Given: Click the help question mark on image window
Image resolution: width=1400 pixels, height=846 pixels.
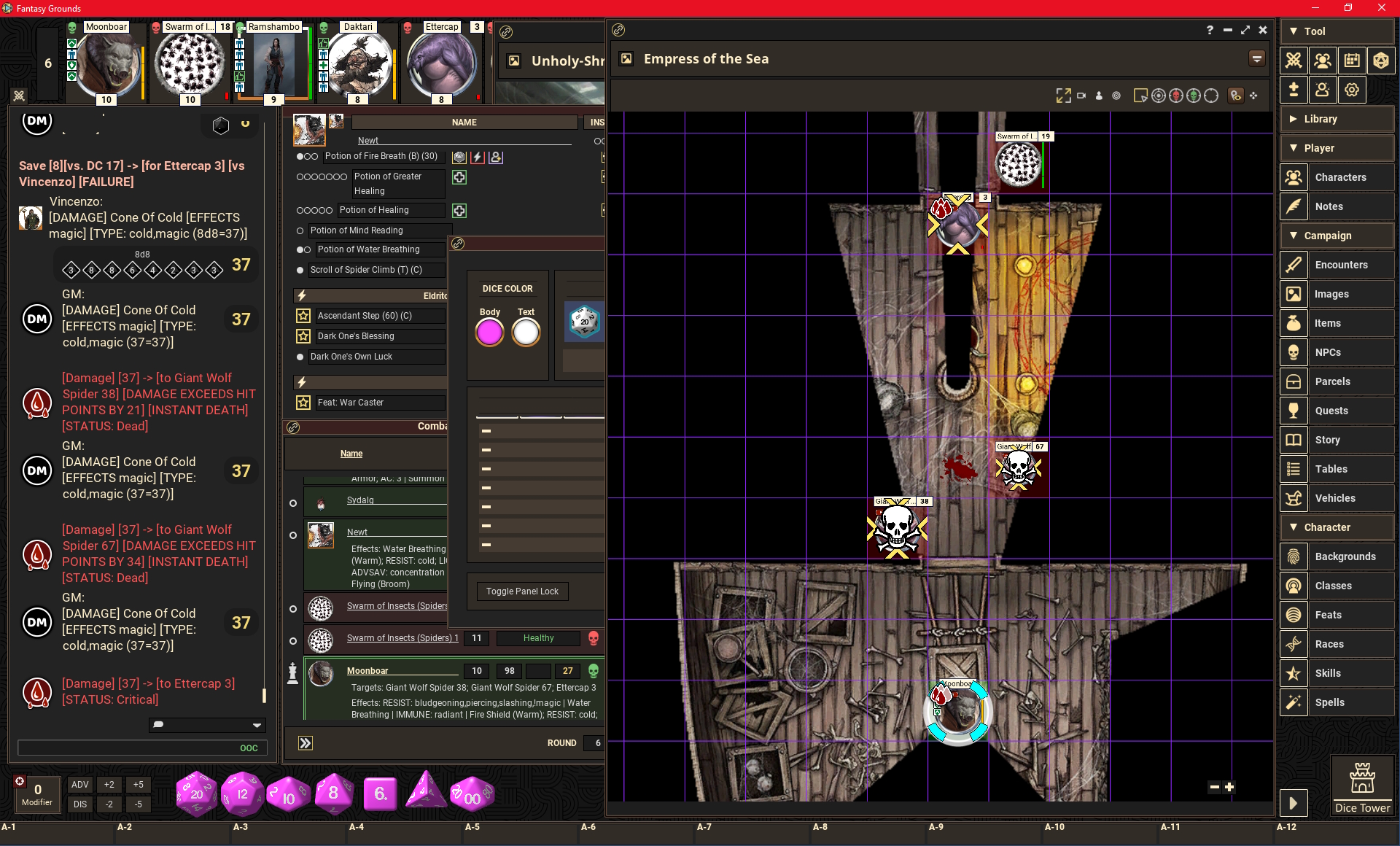Looking at the screenshot, I should click(x=1210, y=30).
